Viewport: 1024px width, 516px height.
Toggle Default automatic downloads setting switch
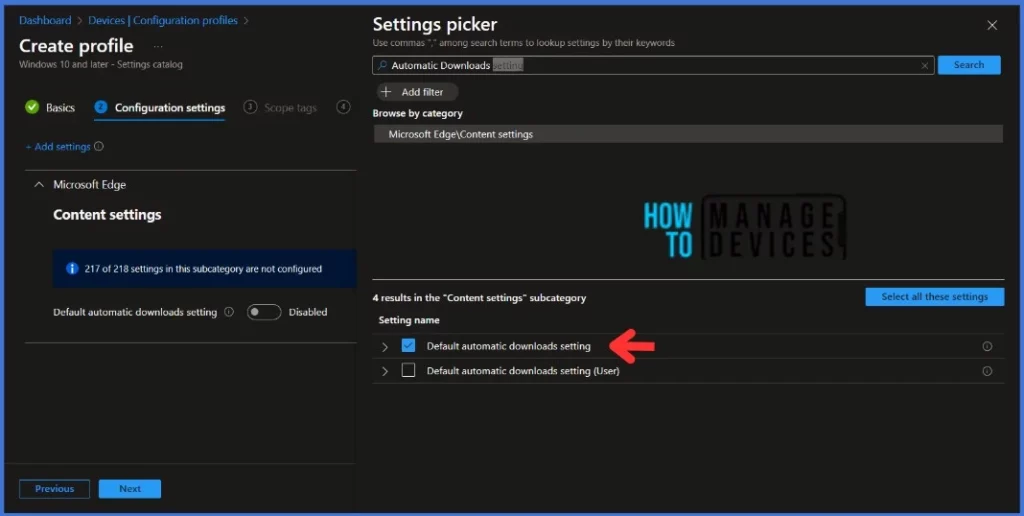tap(264, 312)
